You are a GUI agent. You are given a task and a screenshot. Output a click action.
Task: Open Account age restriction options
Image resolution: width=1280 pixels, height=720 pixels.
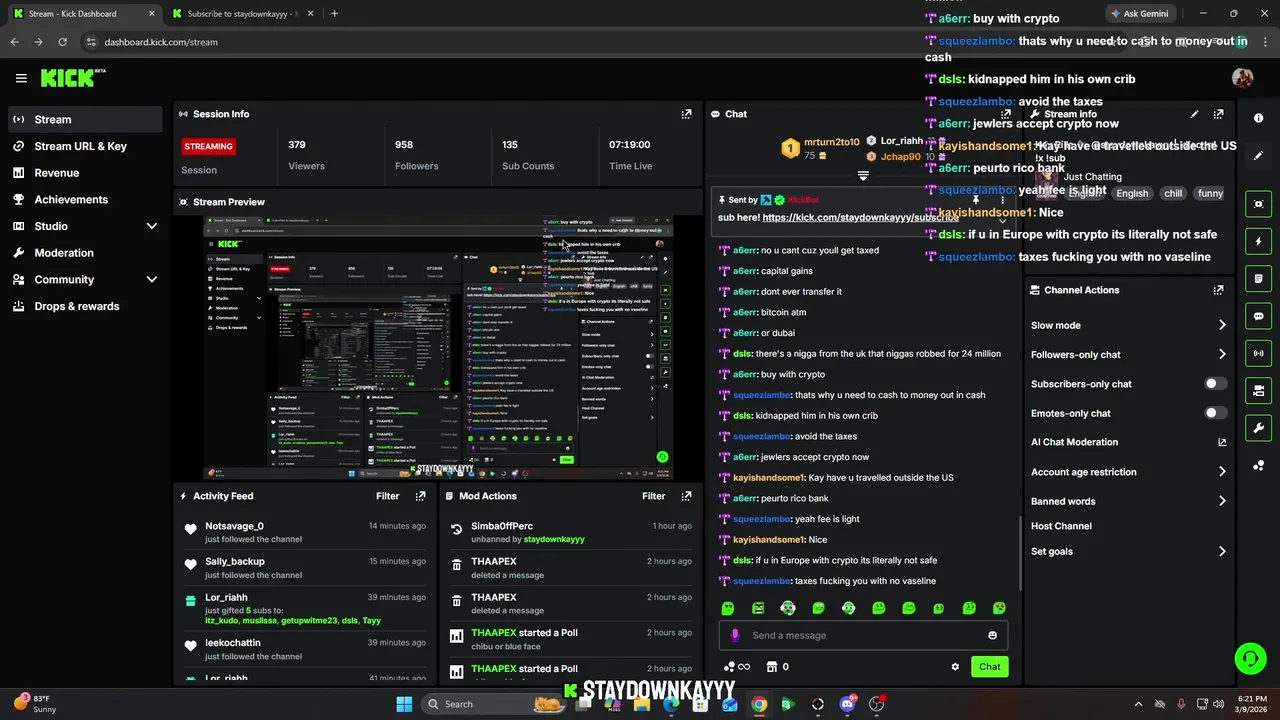coord(1222,472)
